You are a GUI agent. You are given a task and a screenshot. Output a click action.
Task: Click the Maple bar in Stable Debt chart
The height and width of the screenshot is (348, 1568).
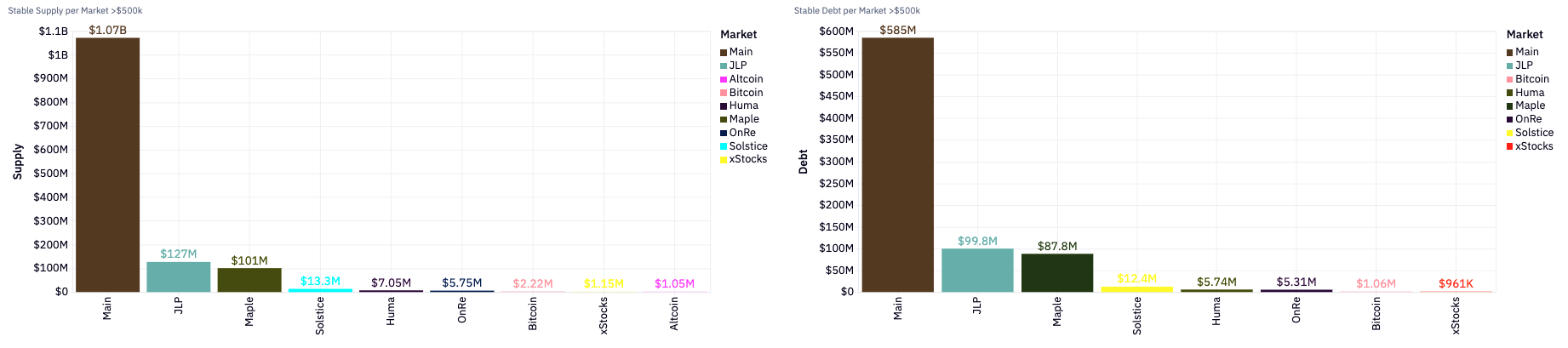(x=1056, y=272)
